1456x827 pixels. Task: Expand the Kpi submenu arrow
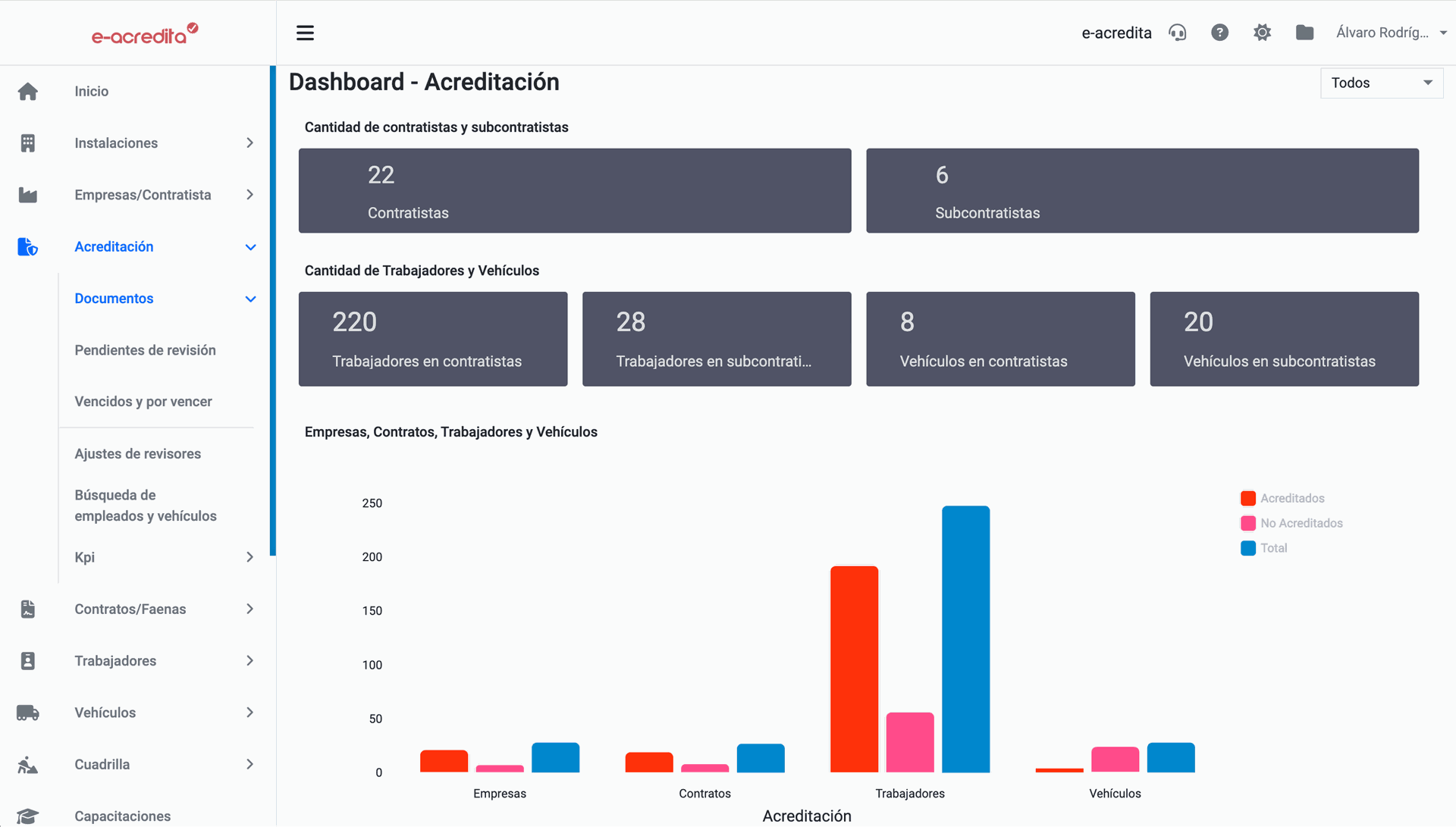click(x=249, y=557)
